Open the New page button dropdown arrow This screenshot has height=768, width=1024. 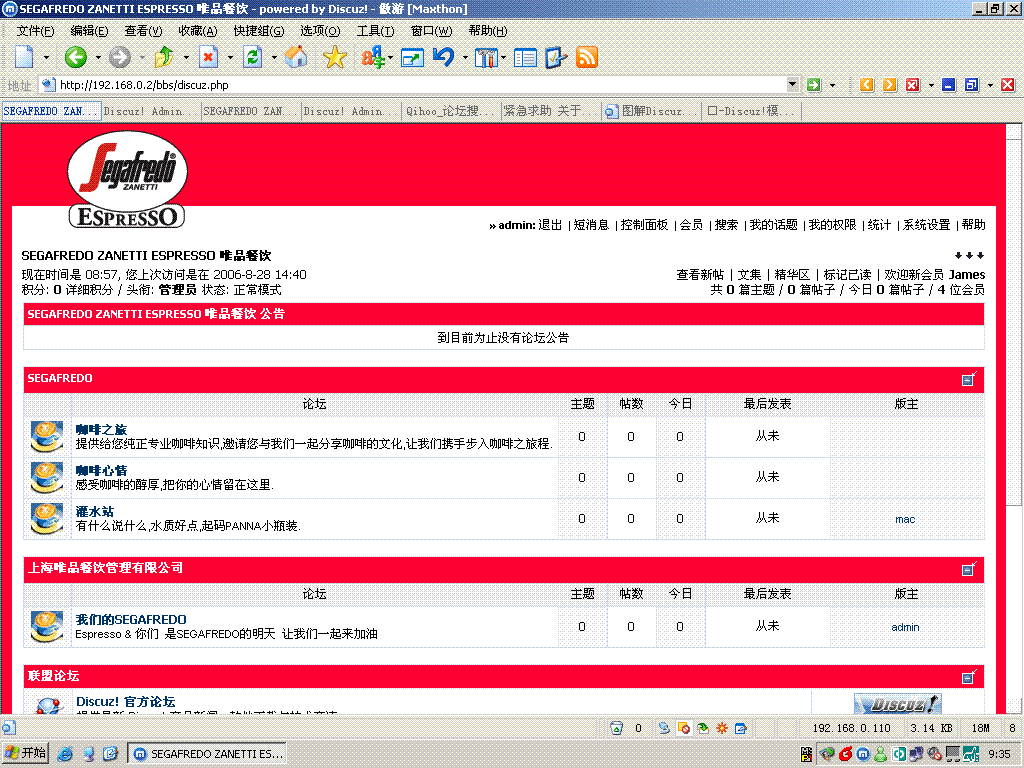click(x=46, y=57)
